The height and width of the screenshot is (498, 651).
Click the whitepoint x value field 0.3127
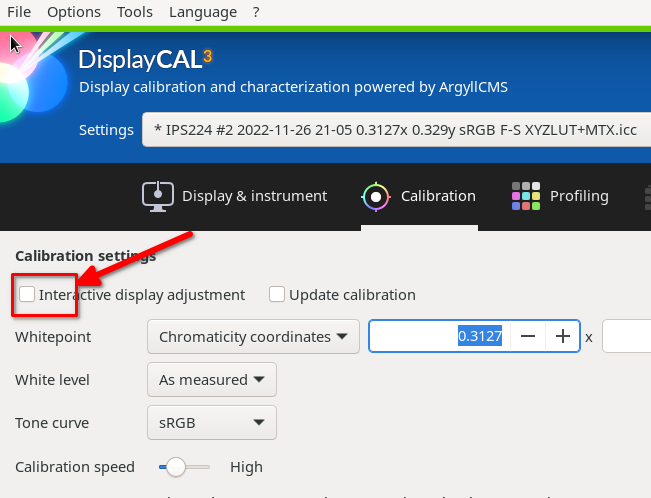click(x=440, y=336)
